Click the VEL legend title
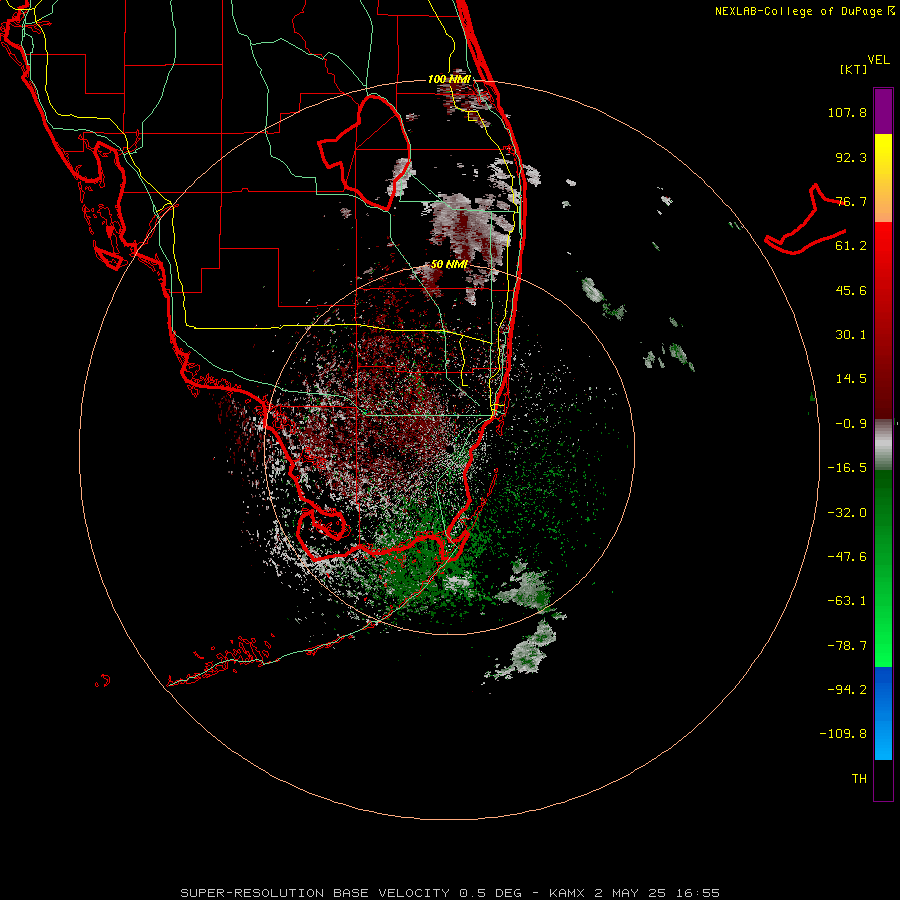This screenshot has width=900, height=900. tap(878, 60)
